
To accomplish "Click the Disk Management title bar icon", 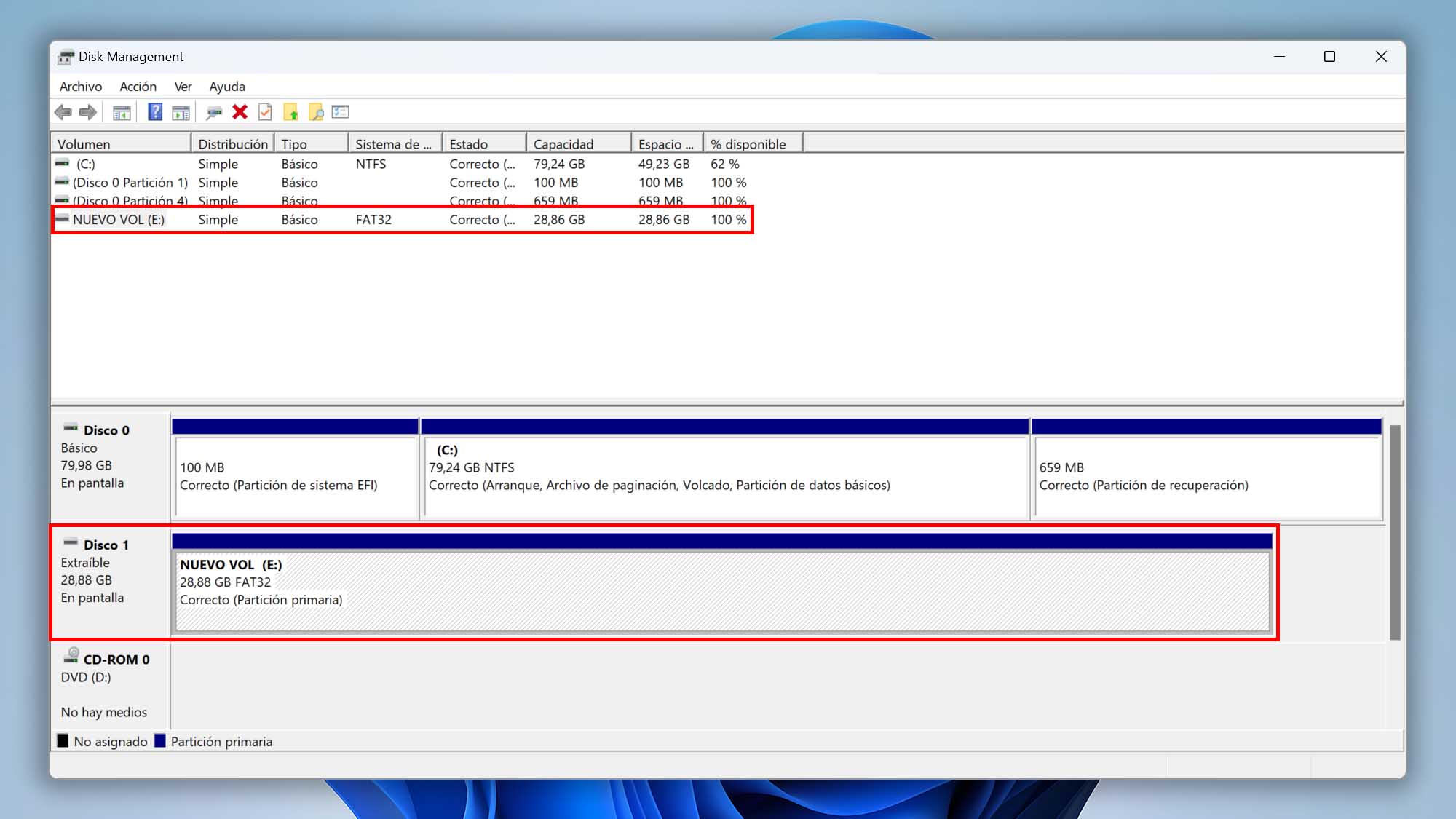I will click(66, 57).
